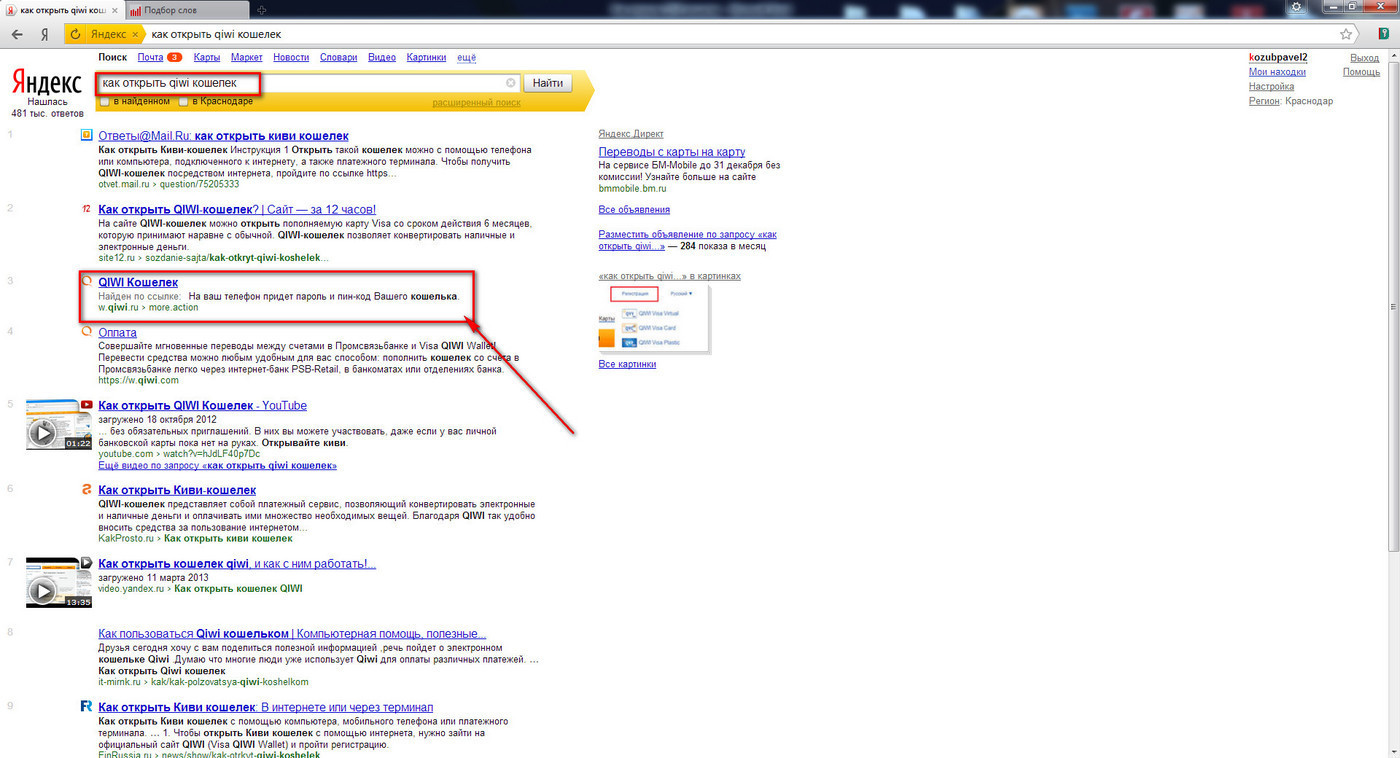1400x758 pixels.
Task: Click the Выход logout link
Action: (x=1364, y=58)
